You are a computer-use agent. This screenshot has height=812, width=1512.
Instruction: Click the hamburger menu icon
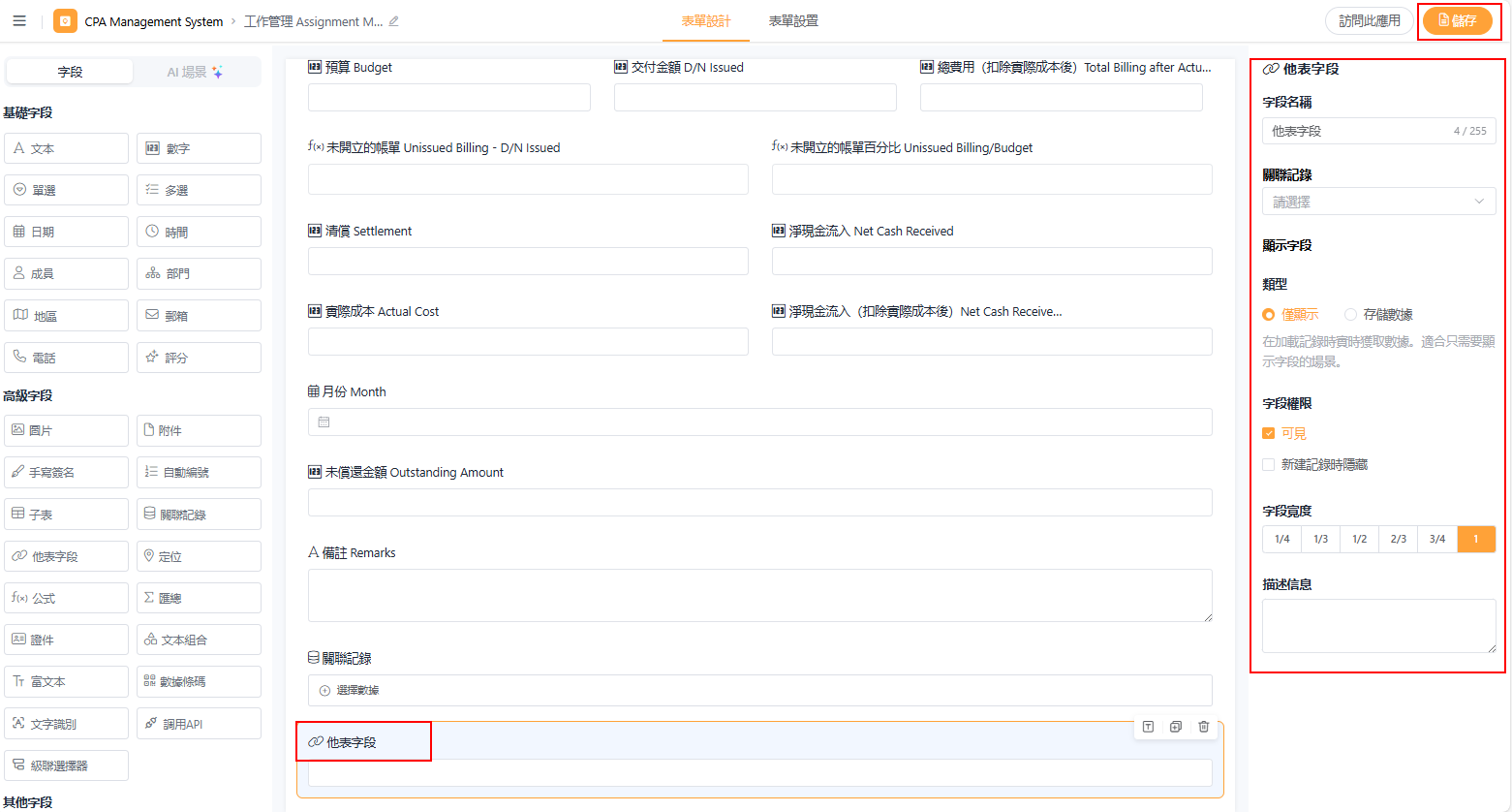[19, 20]
